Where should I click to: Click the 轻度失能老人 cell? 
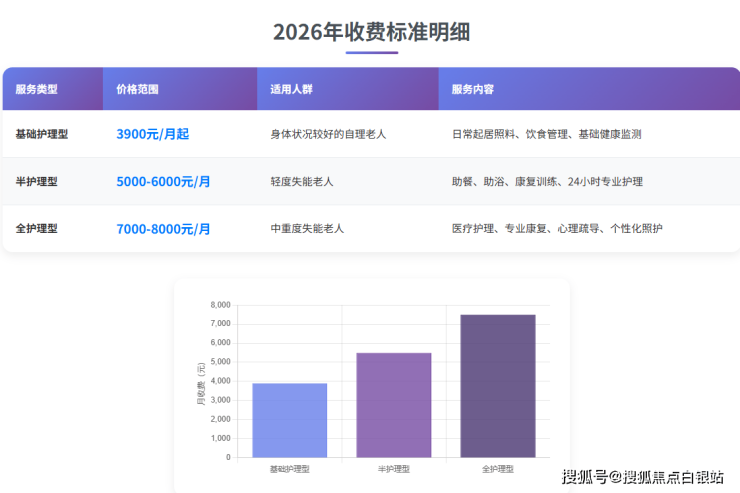(x=302, y=181)
